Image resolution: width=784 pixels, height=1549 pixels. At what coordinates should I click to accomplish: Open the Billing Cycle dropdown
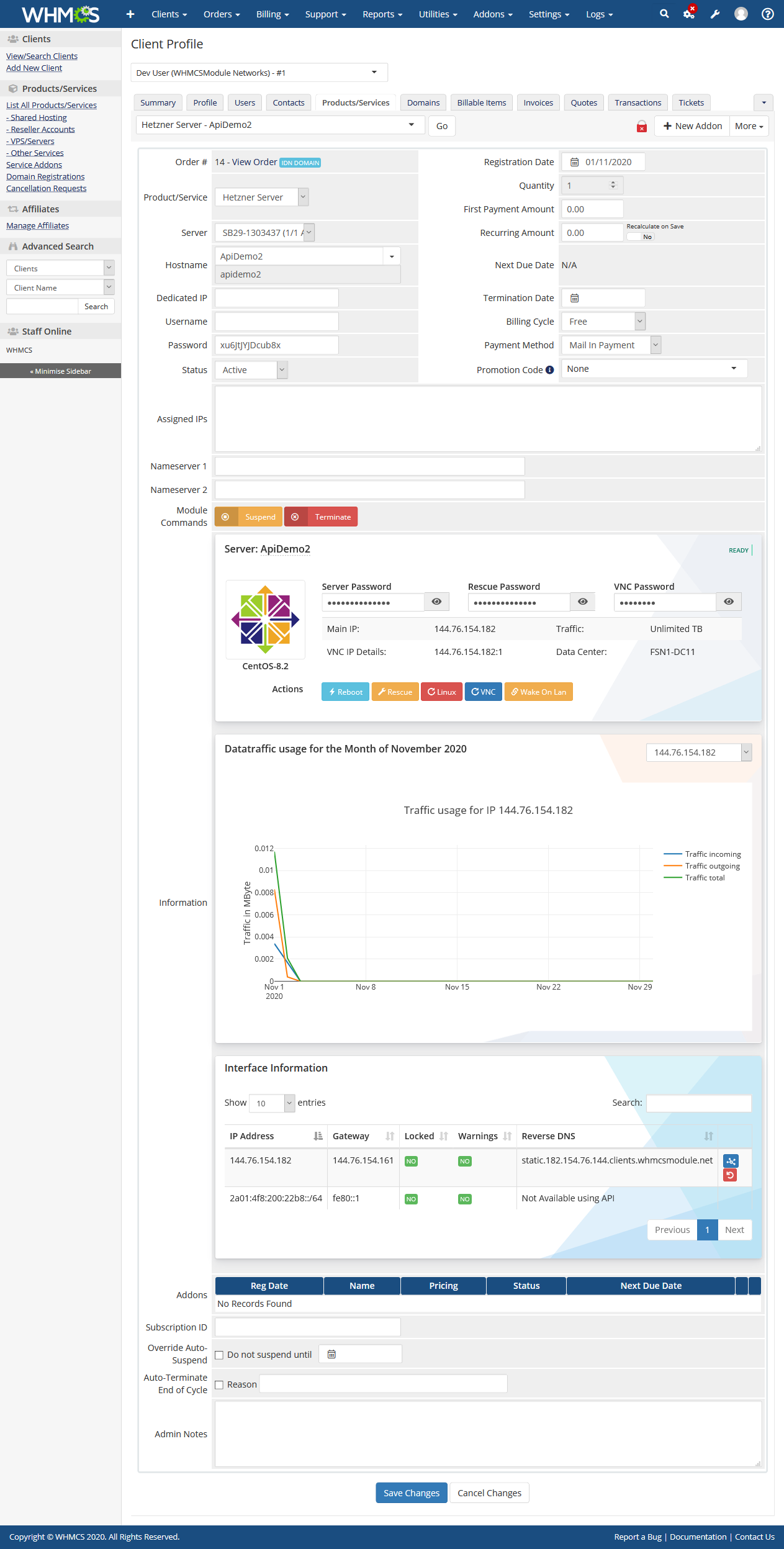(603, 322)
